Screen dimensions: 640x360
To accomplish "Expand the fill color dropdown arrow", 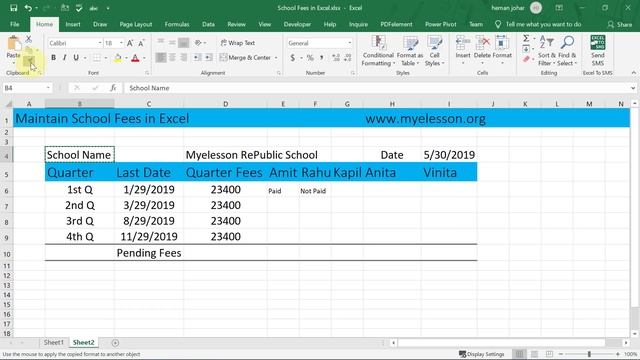I will pos(126,58).
